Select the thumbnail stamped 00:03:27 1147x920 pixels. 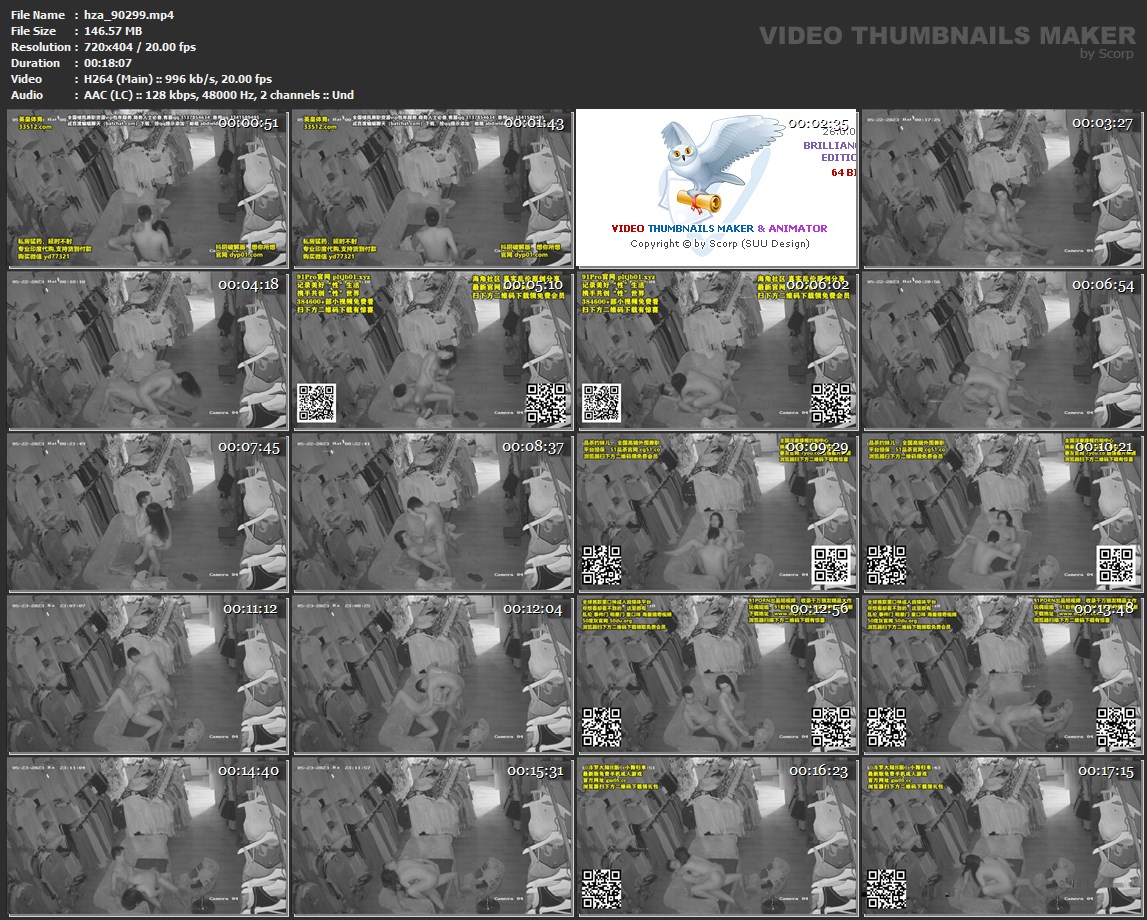(1001, 189)
